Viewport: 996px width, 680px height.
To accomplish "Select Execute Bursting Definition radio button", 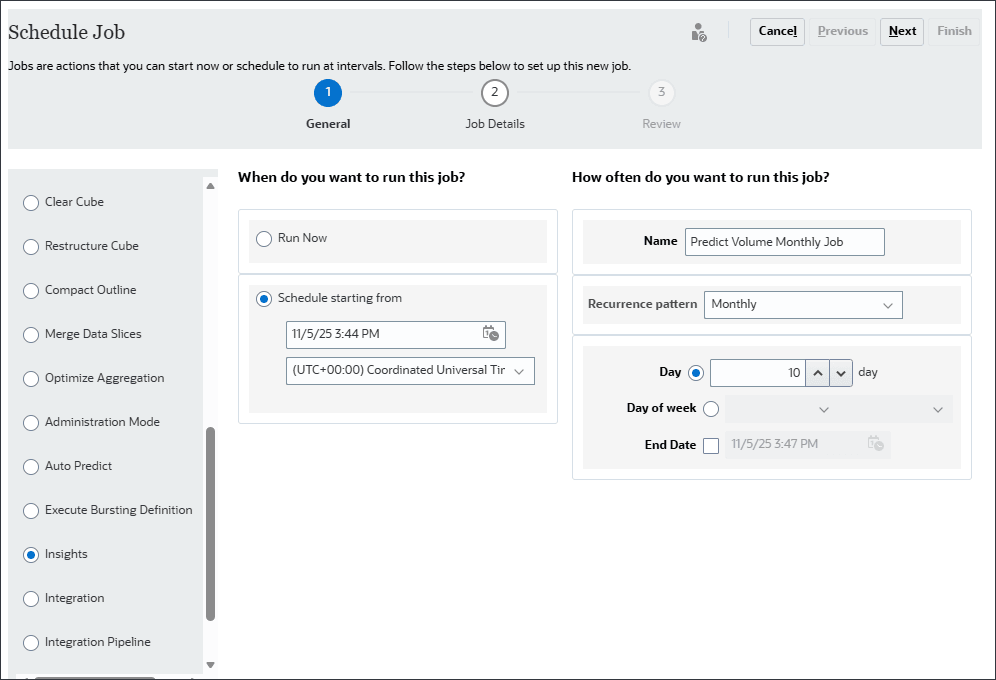I will [30, 510].
